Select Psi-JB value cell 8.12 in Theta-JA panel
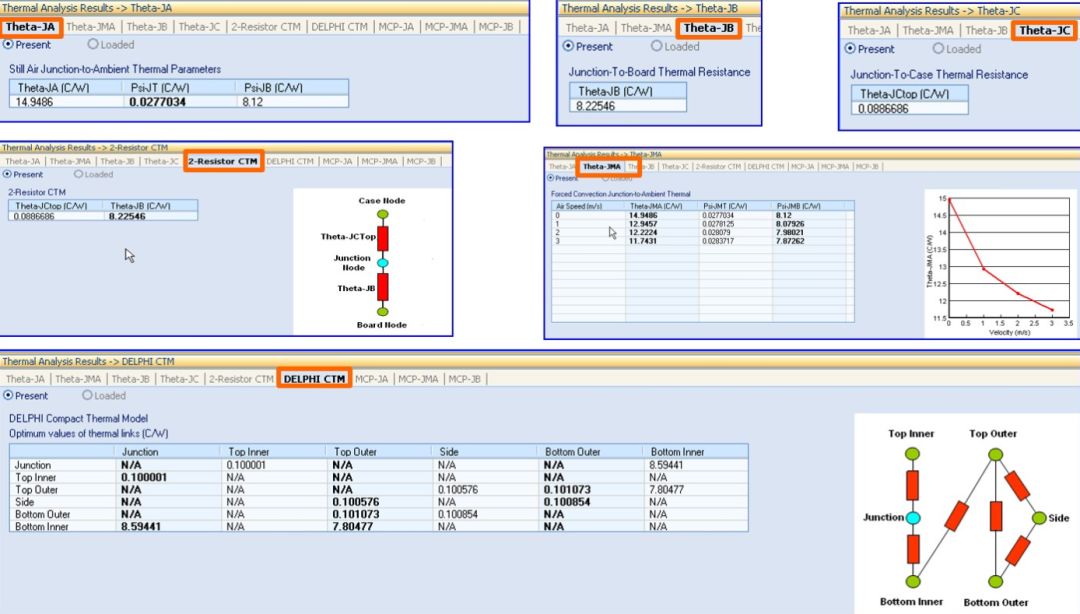Screen dimensions: 1080x614 (x=252, y=101)
